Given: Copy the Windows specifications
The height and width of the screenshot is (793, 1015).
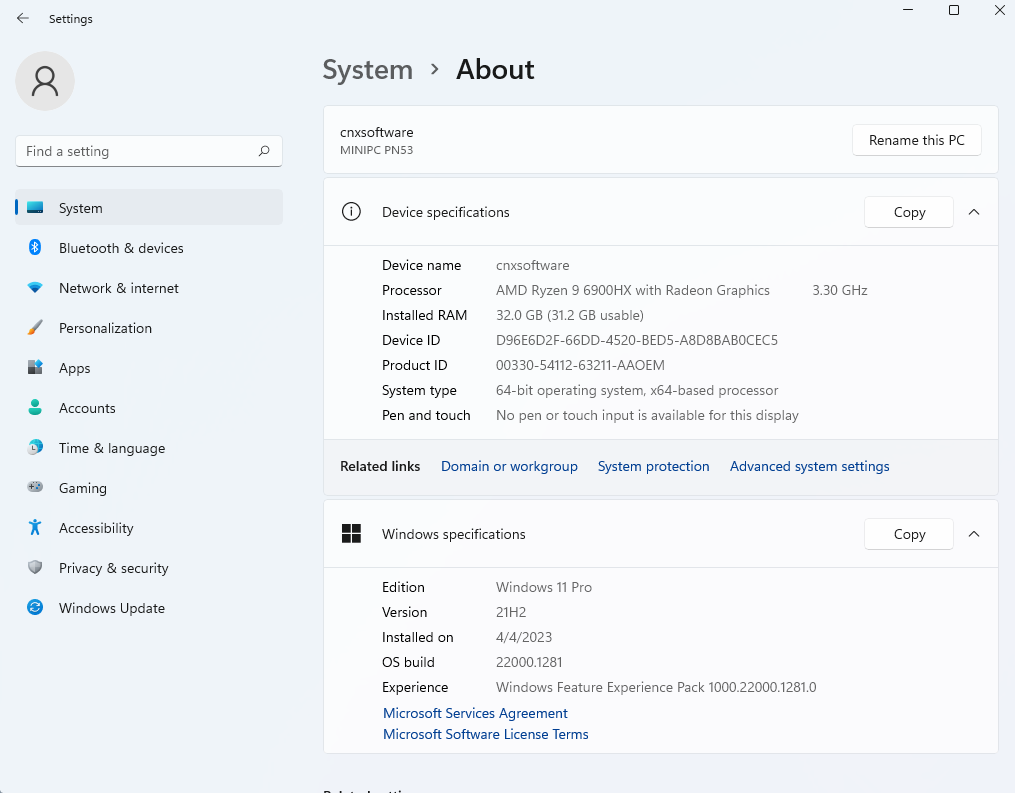Looking at the screenshot, I should coord(909,534).
